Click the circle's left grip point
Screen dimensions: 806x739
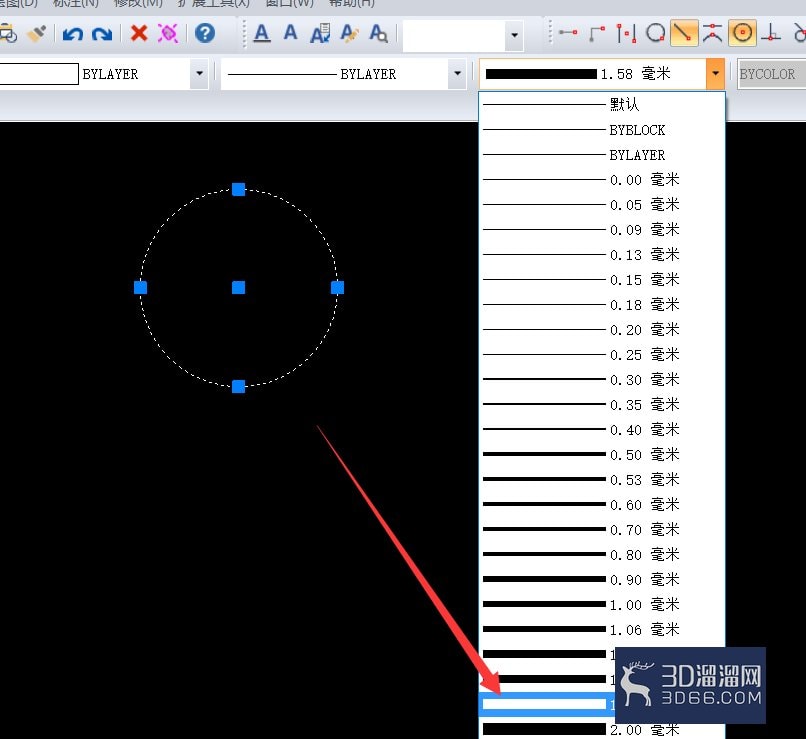(140, 287)
